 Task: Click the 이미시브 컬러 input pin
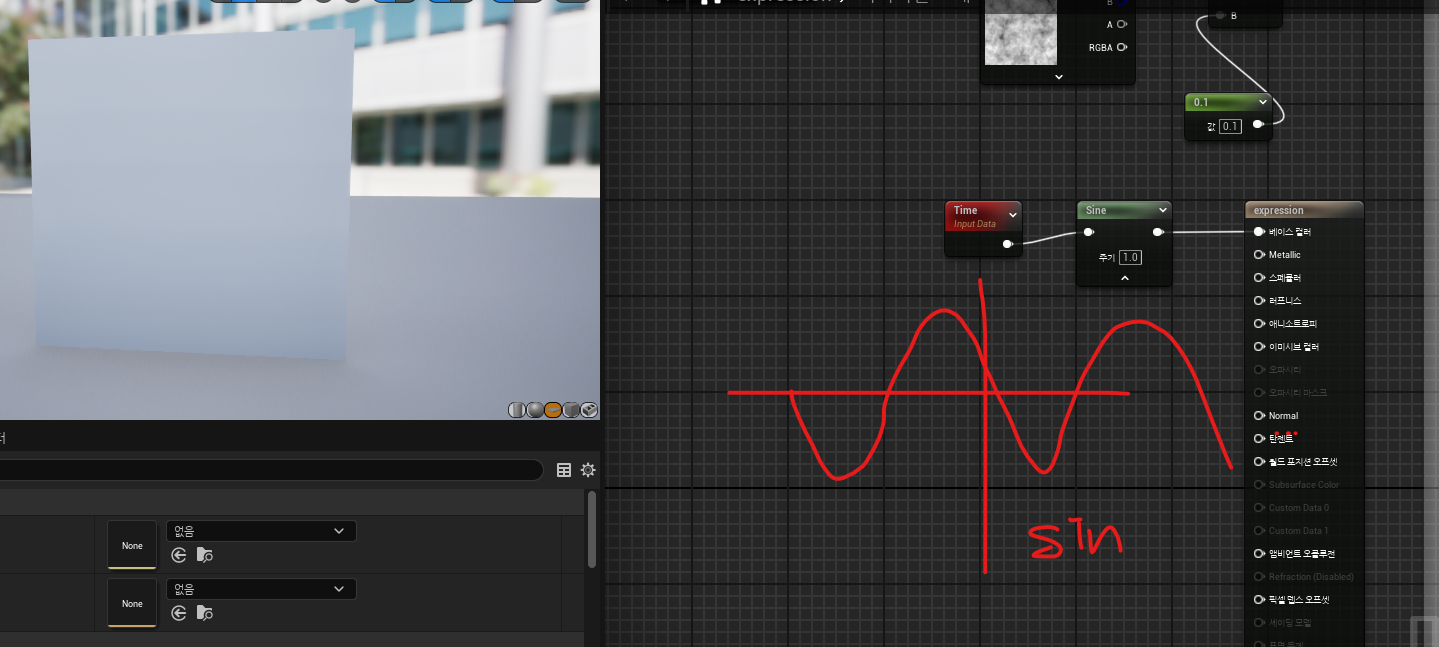click(1259, 347)
